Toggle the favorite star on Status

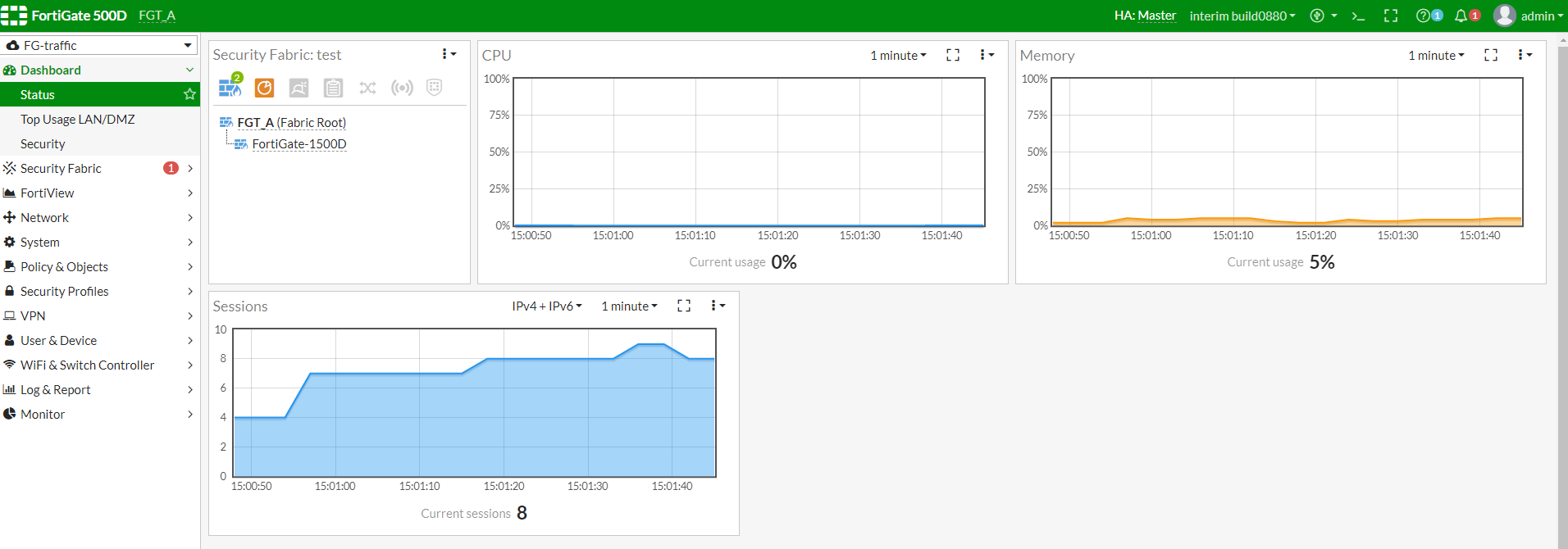(x=189, y=94)
